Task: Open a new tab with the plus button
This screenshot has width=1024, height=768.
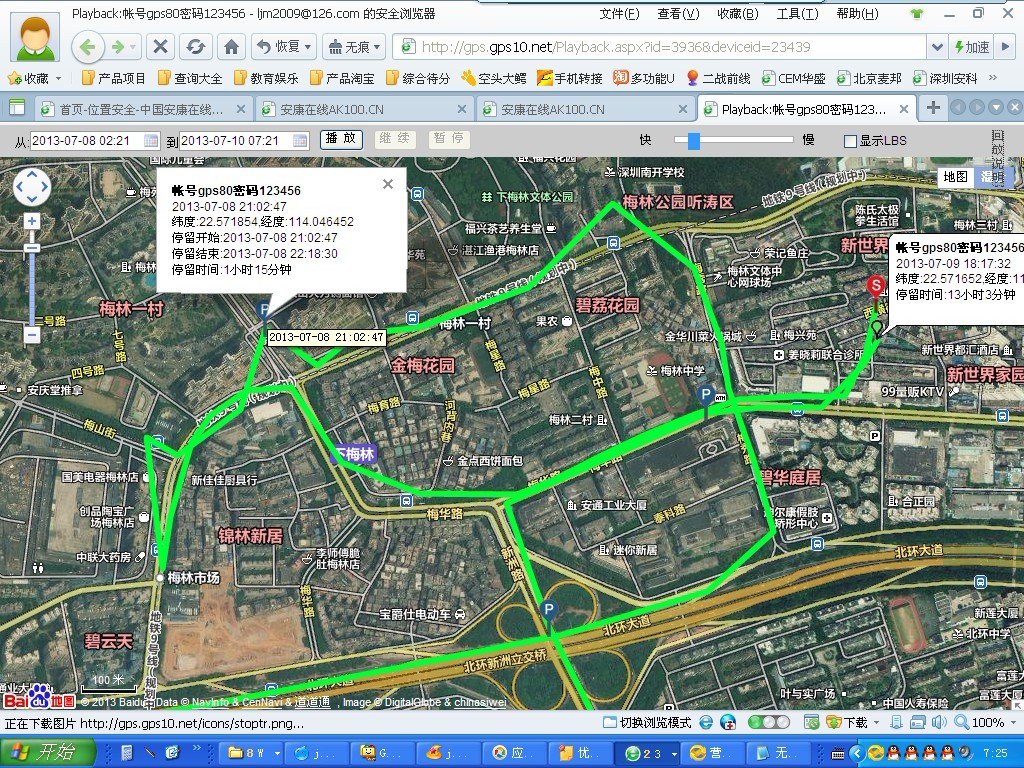Action: [x=933, y=108]
